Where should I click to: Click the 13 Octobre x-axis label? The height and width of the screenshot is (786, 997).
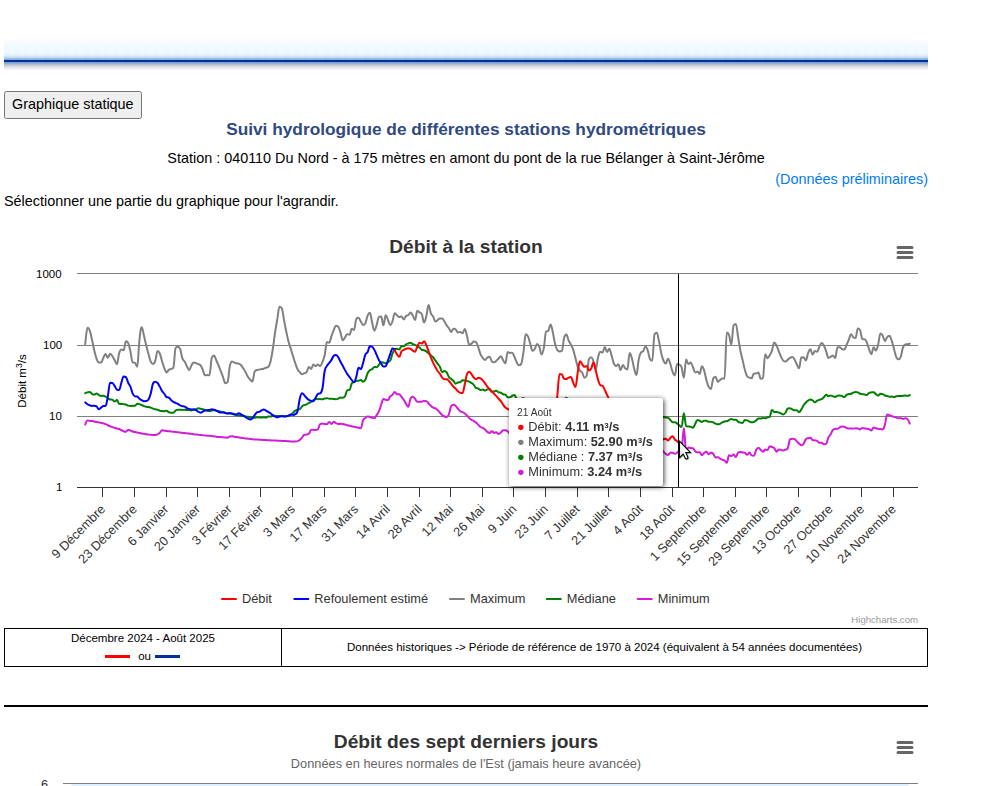tap(777, 529)
